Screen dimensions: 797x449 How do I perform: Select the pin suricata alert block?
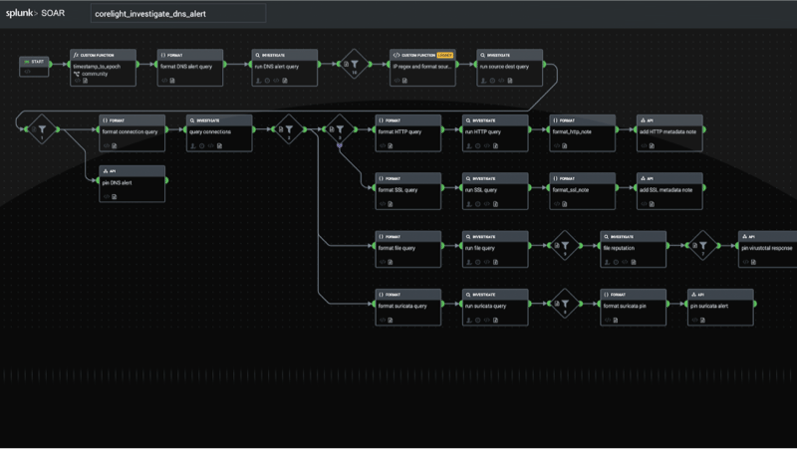(x=720, y=307)
